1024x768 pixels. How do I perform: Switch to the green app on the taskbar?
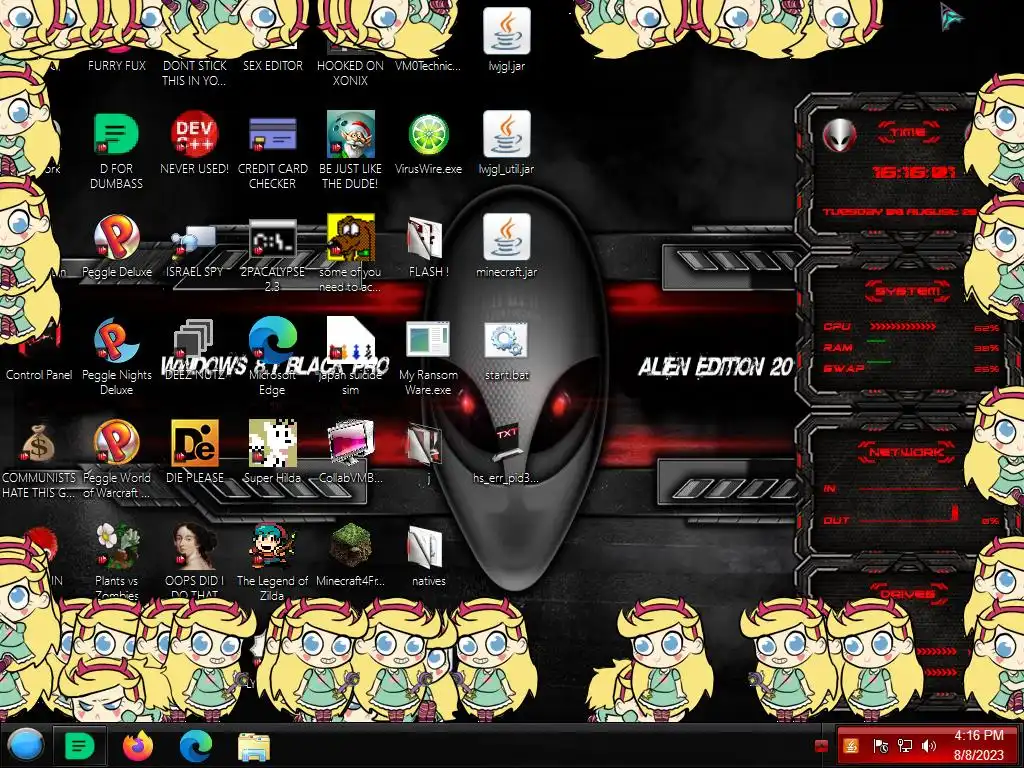coord(80,745)
